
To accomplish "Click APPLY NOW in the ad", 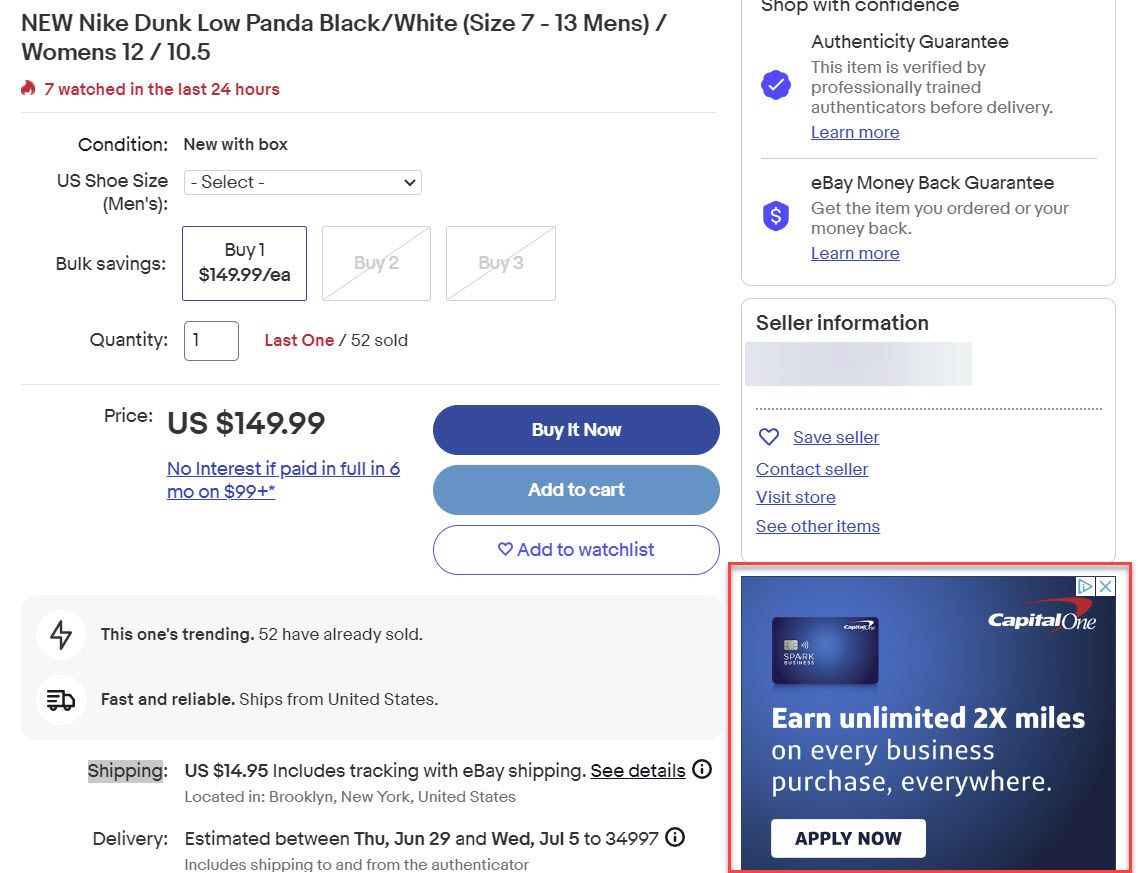I will [848, 839].
